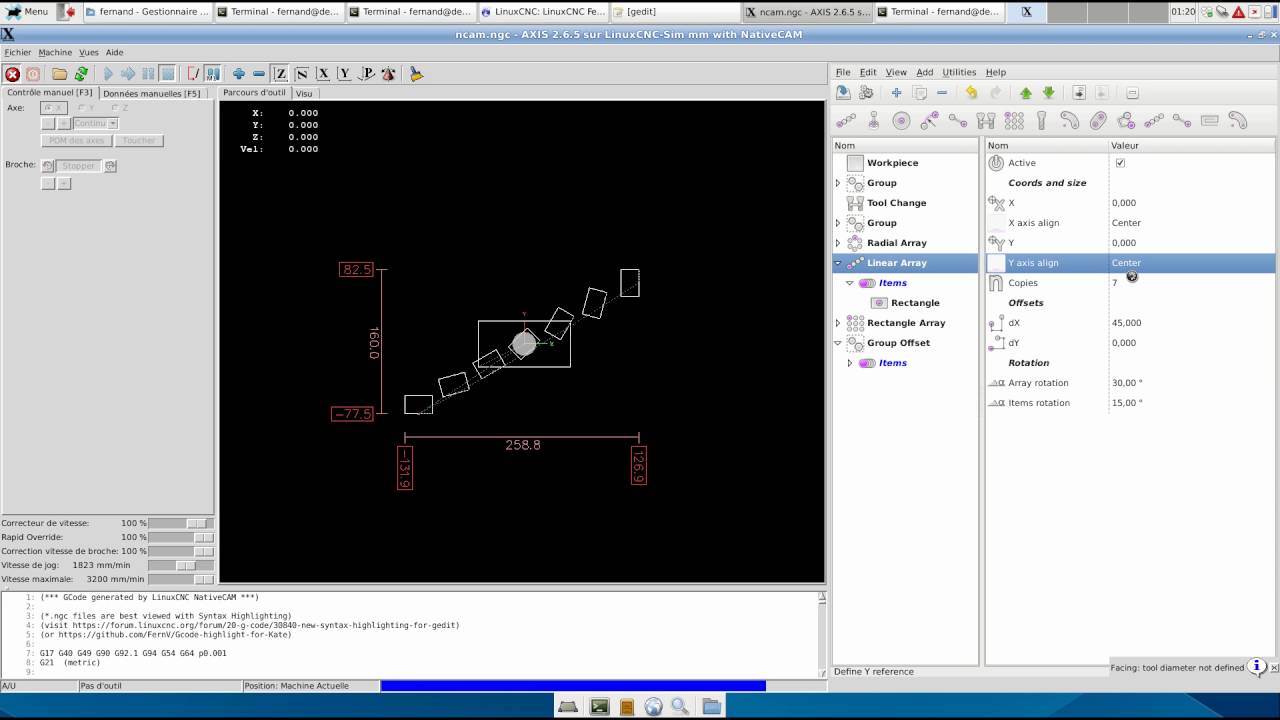Stop program execution in AXIS toolbar
The height and width of the screenshot is (720, 1280).
pos(168,74)
